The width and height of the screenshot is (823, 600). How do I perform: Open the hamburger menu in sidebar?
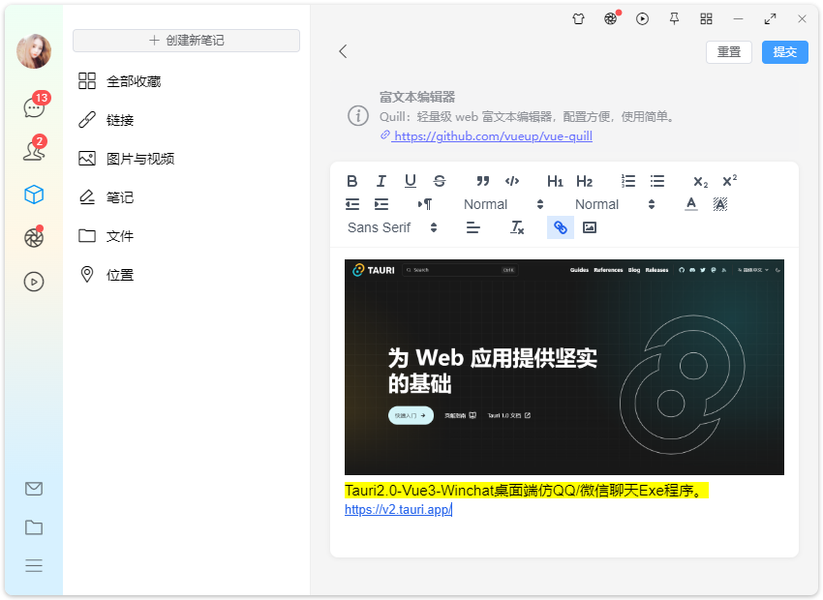tap(34, 565)
